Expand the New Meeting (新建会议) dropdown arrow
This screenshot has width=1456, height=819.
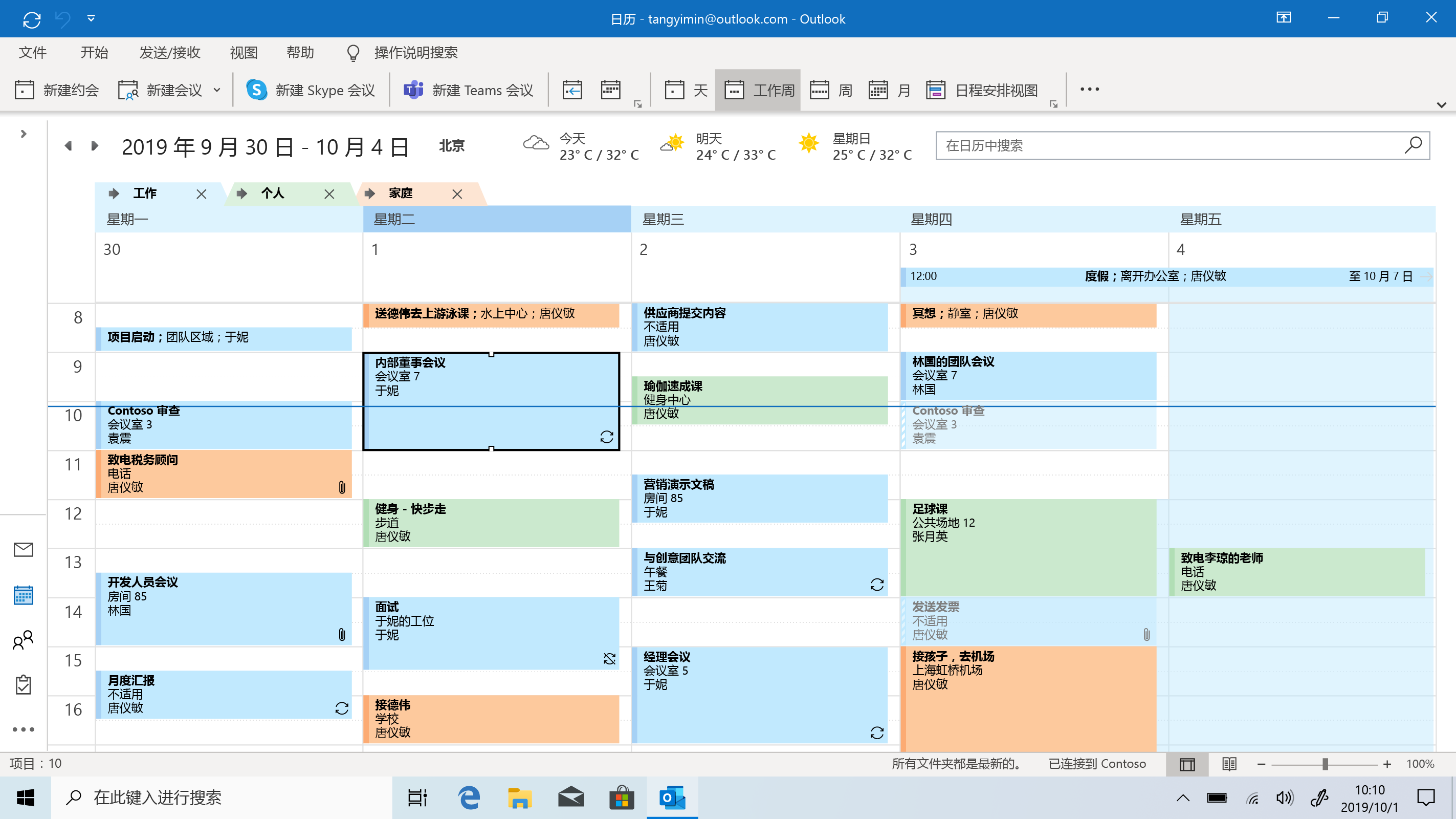pos(217,90)
